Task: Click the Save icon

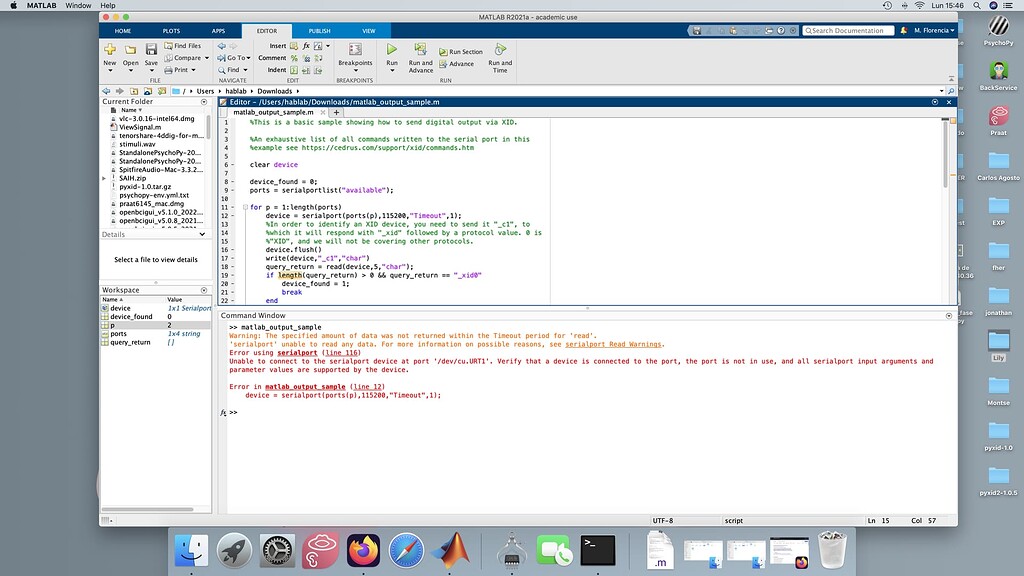Action: (150, 47)
